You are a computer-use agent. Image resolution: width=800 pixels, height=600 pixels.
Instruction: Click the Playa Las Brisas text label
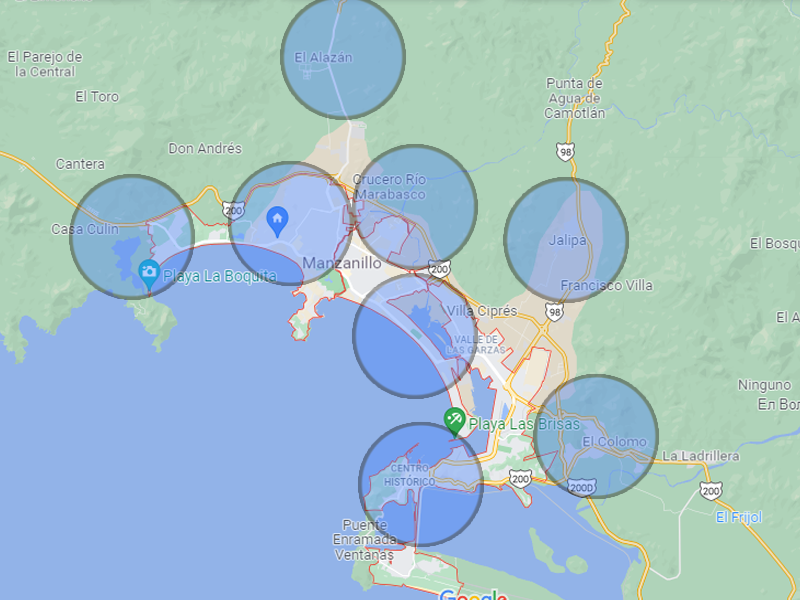pos(524,424)
